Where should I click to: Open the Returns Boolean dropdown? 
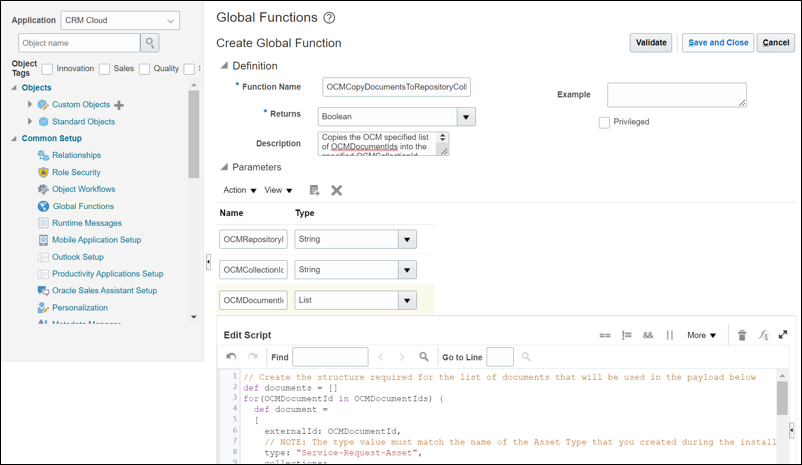click(x=466, y=117)
